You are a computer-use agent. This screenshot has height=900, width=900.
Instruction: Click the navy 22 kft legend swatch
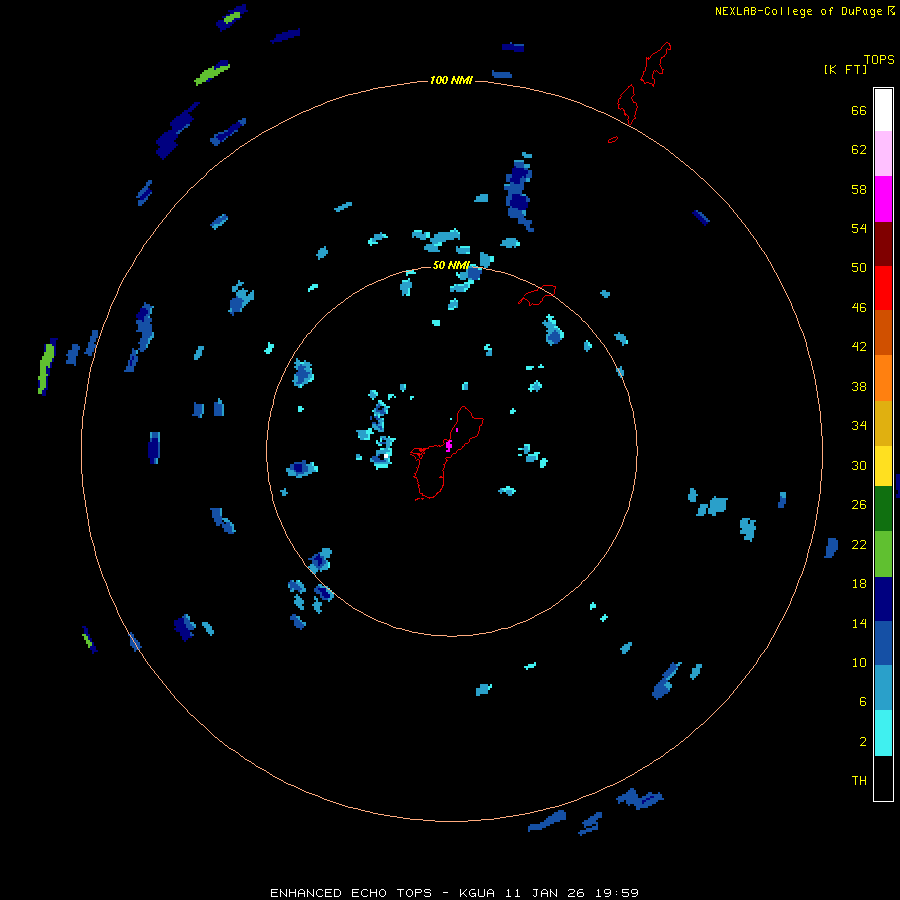(x=883, y=599)
